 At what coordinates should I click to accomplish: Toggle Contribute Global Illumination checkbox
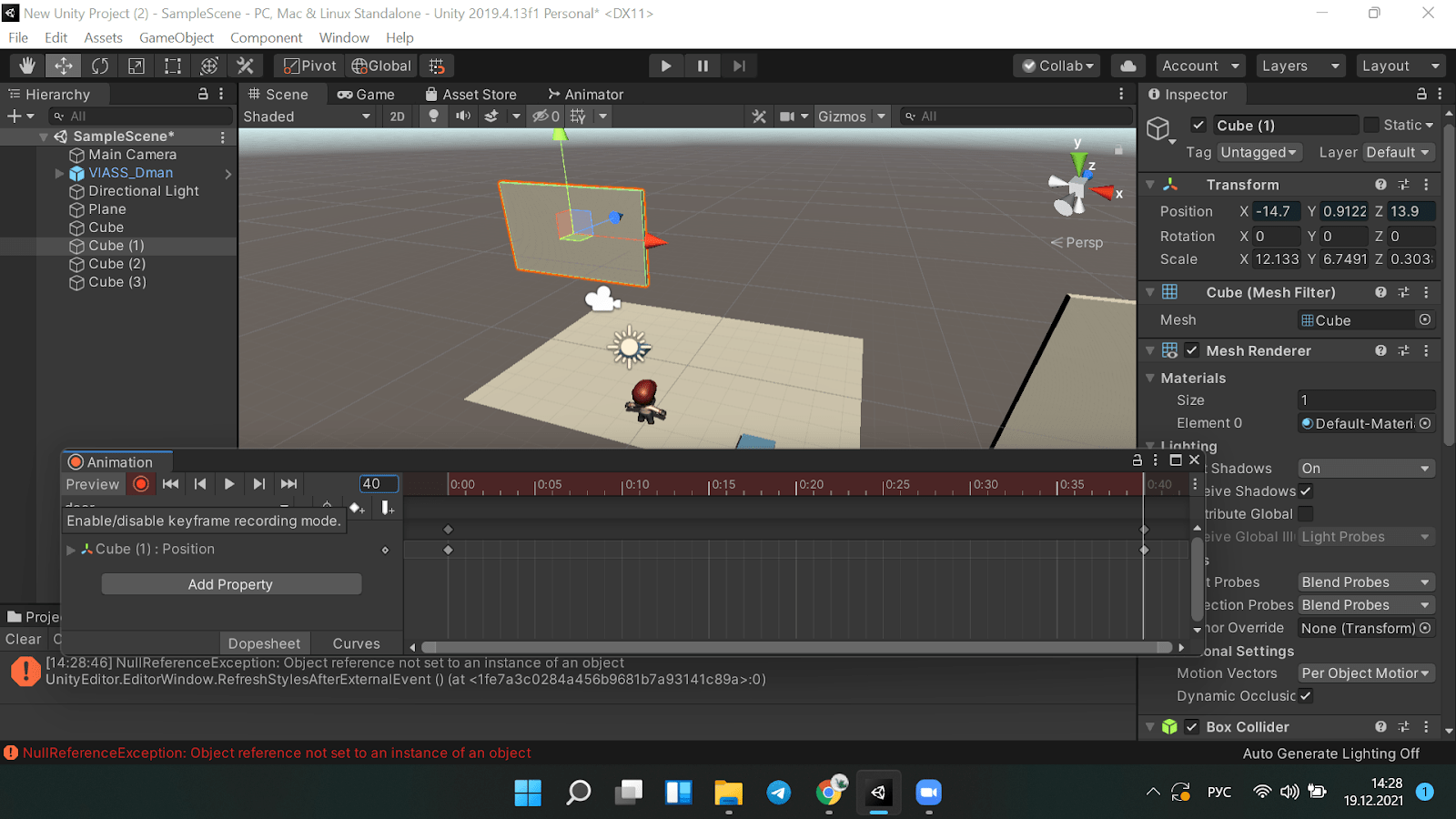click(x=1306, y=513)
